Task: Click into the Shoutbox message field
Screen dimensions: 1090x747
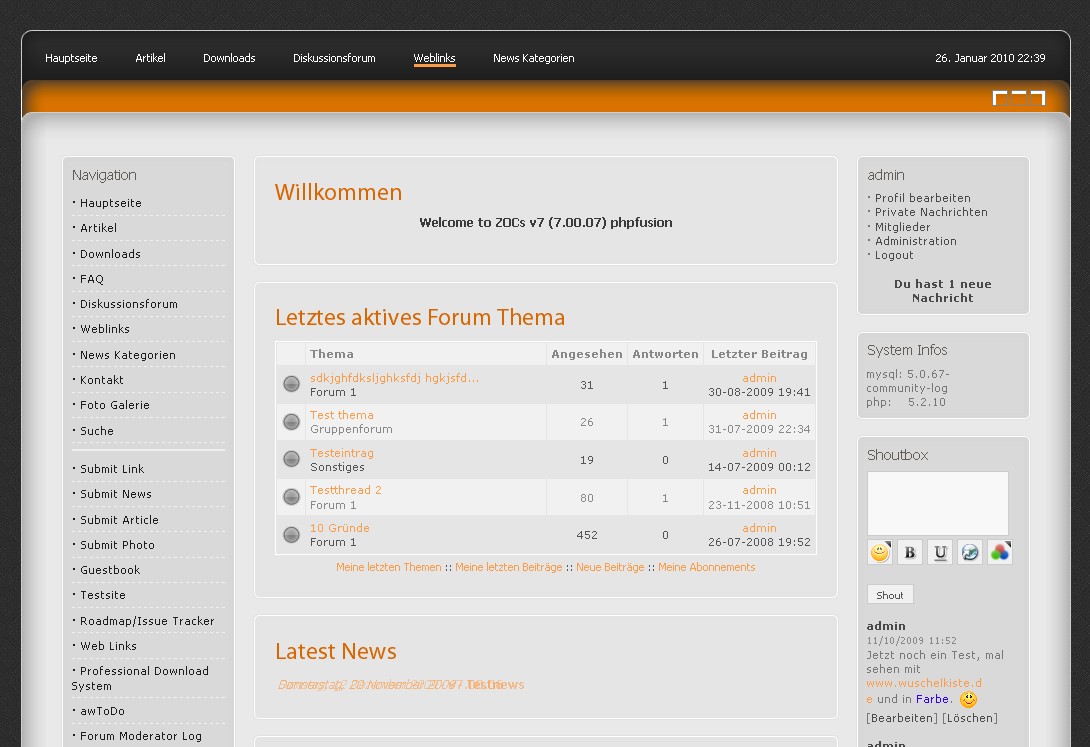Action: tap(937, 503)
